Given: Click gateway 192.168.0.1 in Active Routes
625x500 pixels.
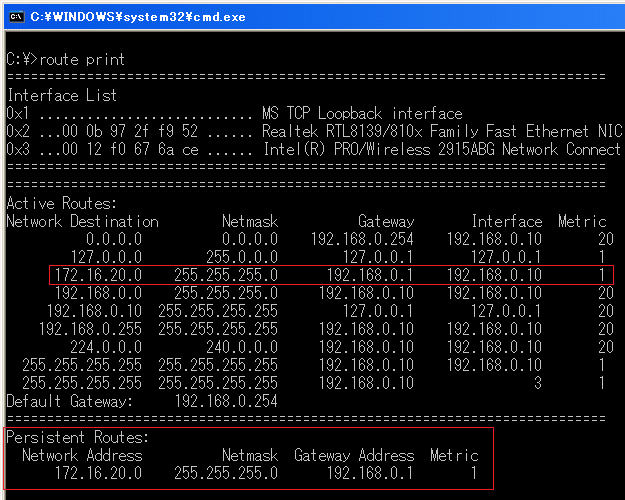Looking at the screenshot, I should pyautogui.click(x=370, y=275).
